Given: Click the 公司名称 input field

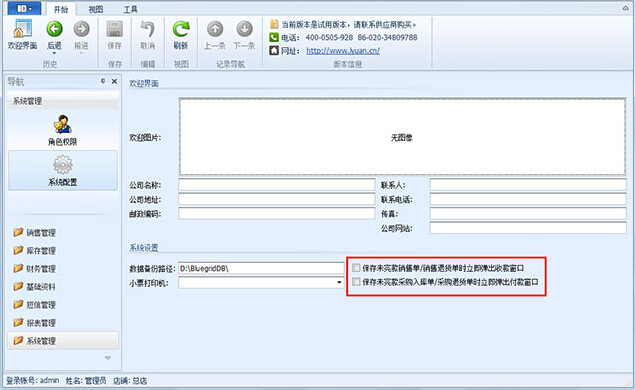Looking at the screenshot, I should pyautogui.click(x=277, y=185).
